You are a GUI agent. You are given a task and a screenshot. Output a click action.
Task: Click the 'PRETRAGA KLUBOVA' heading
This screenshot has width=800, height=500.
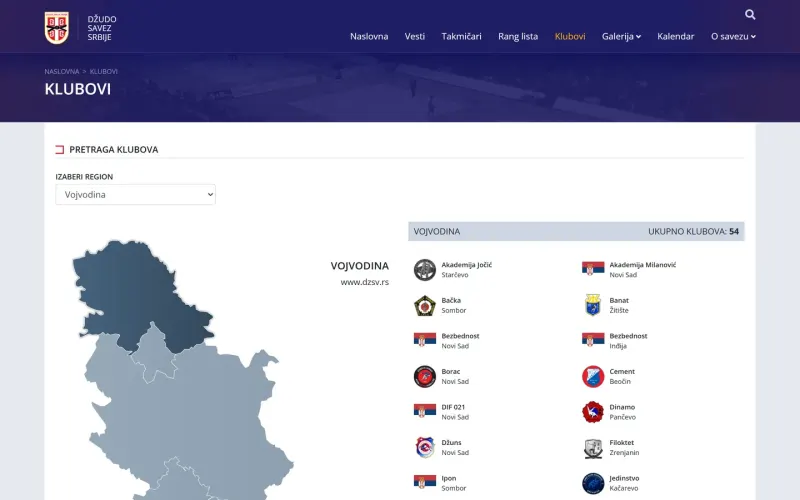[114, 149]
